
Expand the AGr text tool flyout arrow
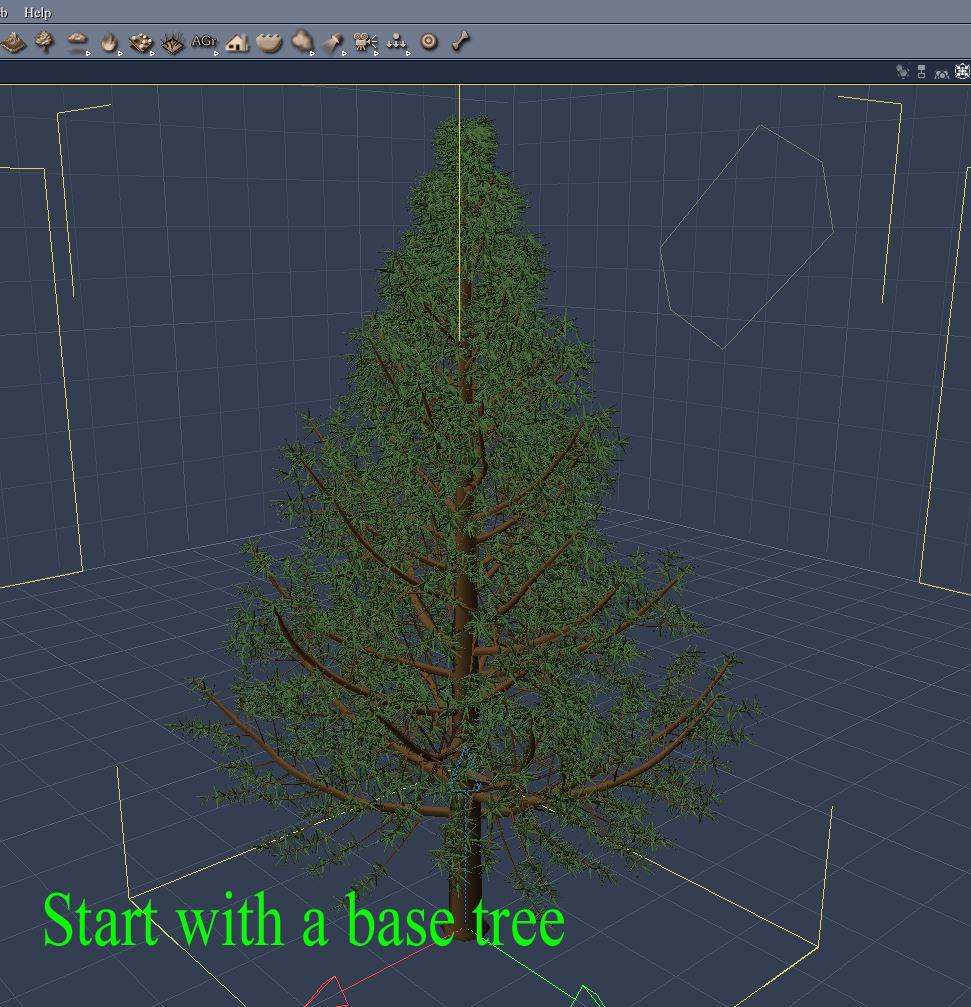pyautogui.click(x=216, y=54)
